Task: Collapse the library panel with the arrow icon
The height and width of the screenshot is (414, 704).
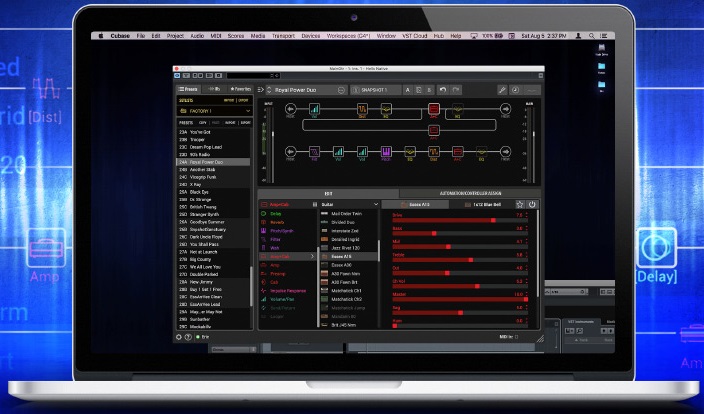Action: pyautogui.click(x=260, y=90)
